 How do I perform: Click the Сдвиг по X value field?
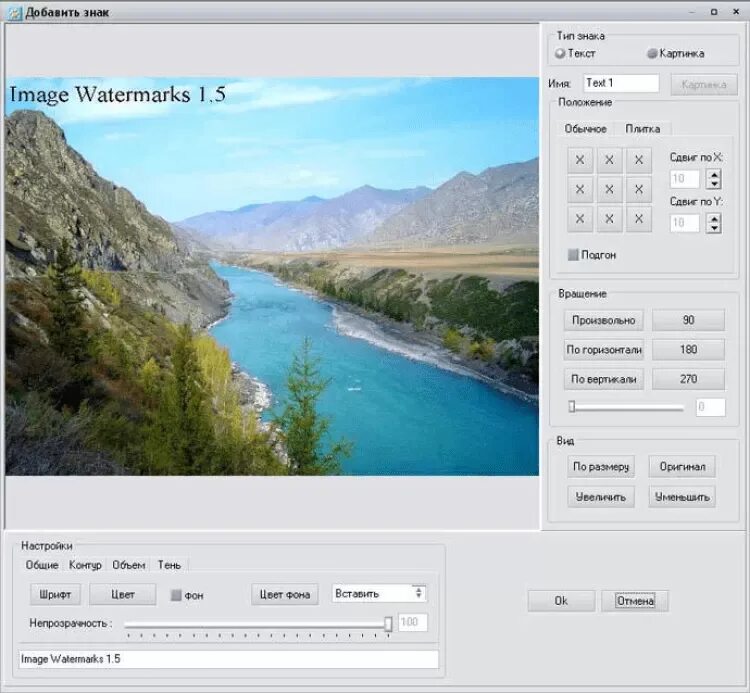(684, 179)
